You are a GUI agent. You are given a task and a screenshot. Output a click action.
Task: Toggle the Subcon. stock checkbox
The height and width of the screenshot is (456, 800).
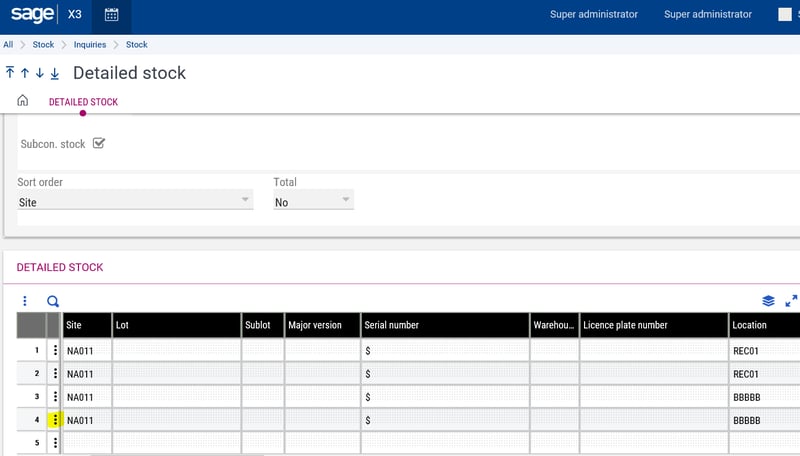[x=99, y=143]
